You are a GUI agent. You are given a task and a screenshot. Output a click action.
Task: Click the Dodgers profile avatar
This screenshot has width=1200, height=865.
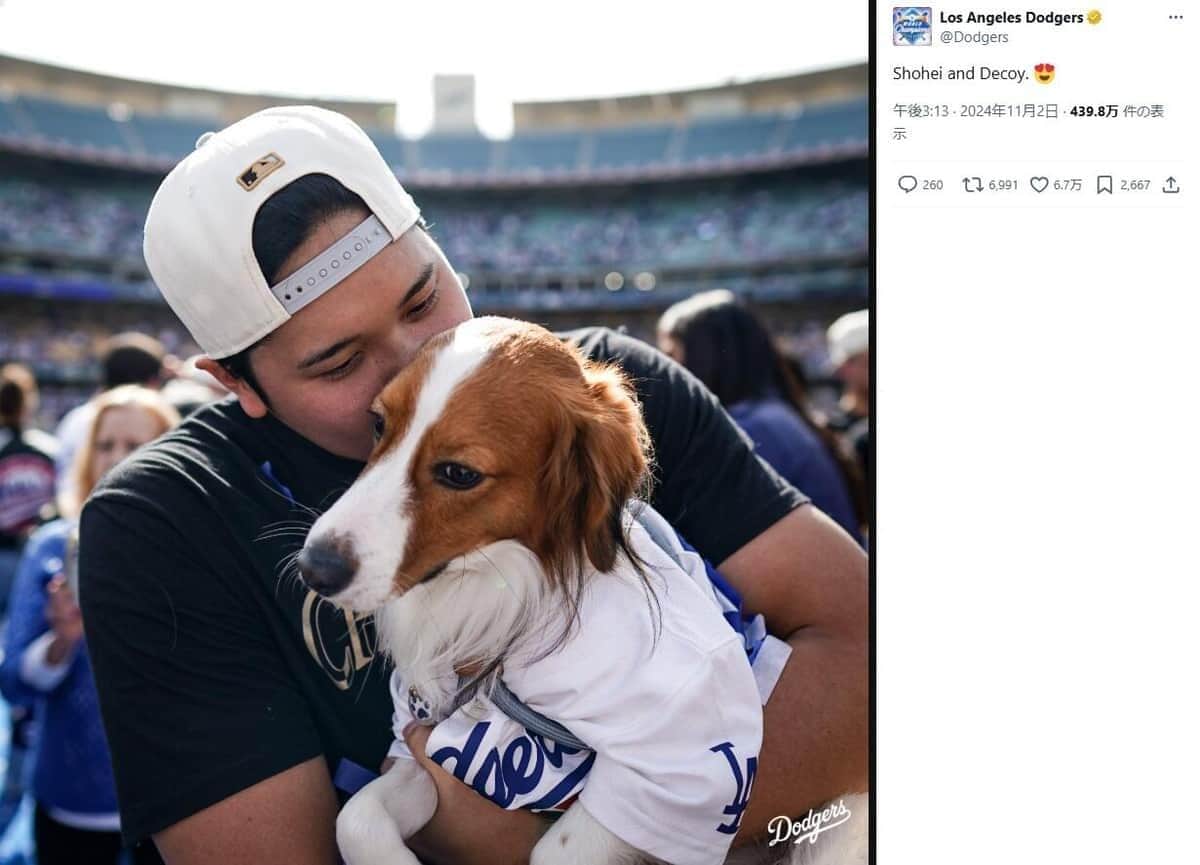coord(911,26)
